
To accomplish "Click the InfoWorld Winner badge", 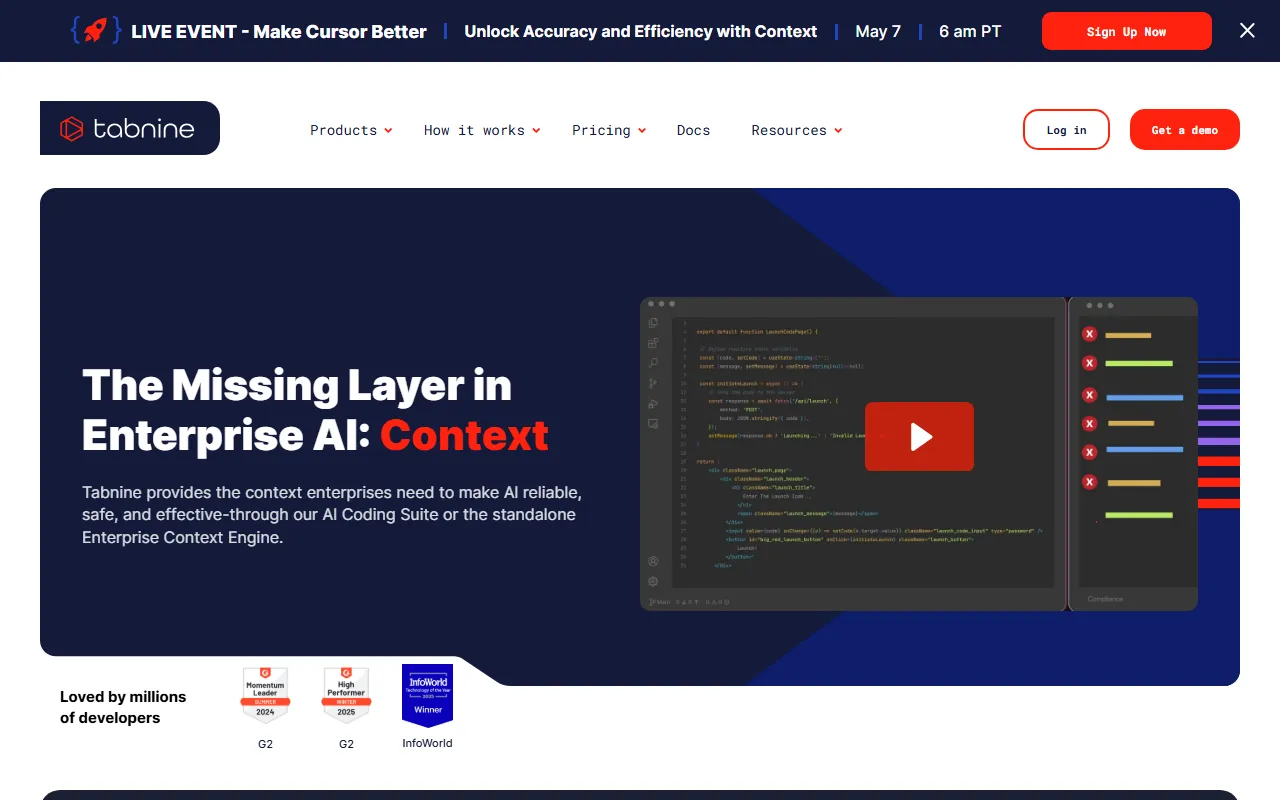I will (x=427, y=695).
